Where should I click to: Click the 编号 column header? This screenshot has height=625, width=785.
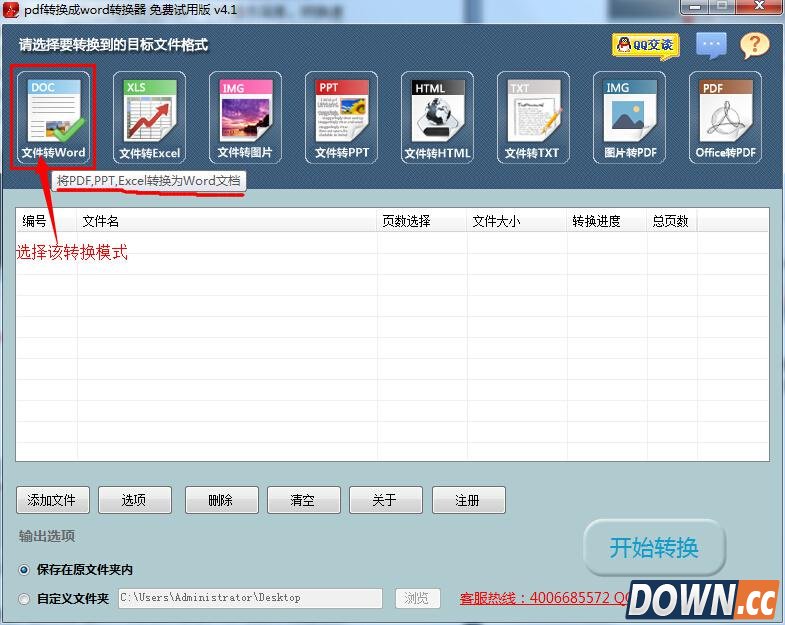pos(46,221)
